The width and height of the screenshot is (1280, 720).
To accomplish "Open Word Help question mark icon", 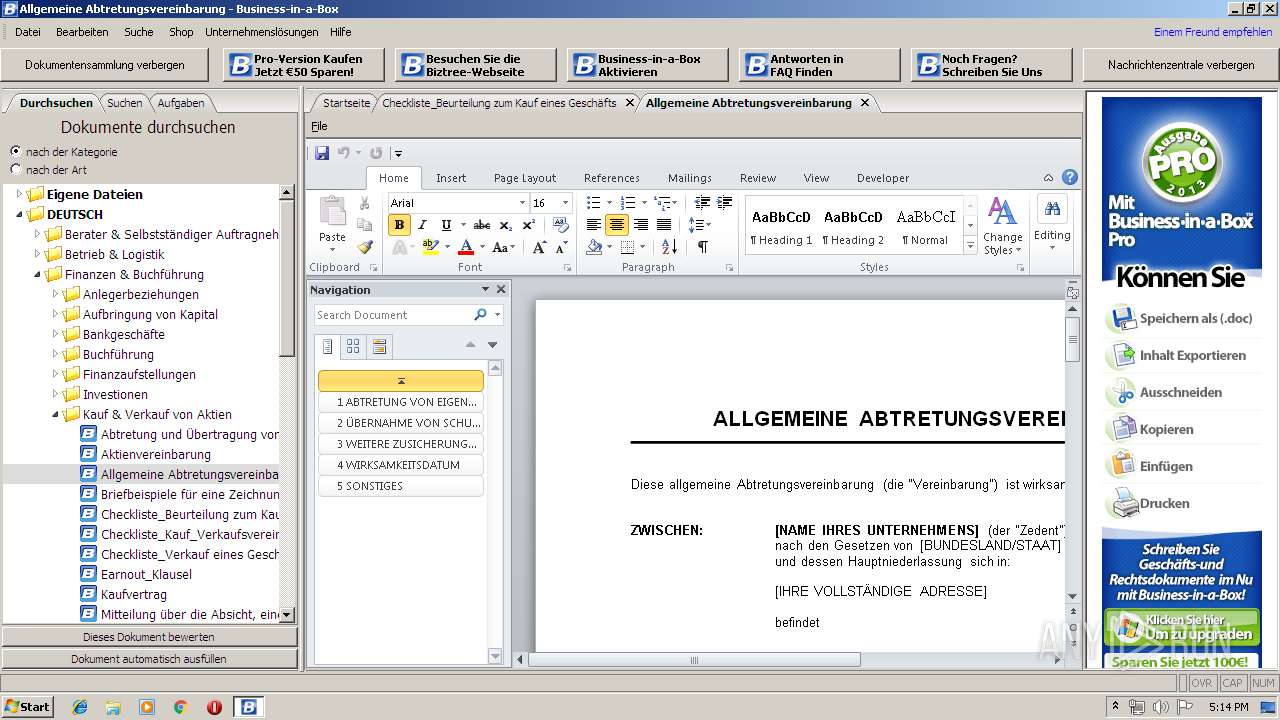I will 1070,178.
